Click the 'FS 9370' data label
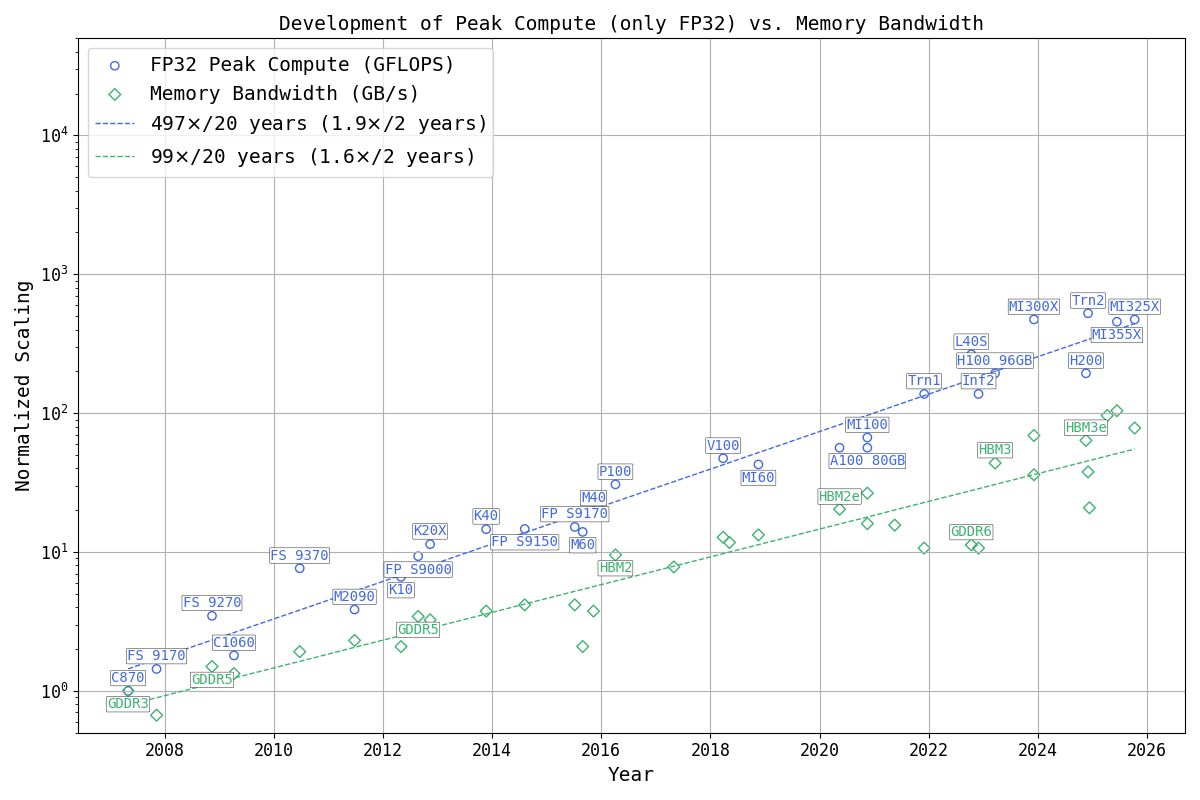 (x=299, y=555)
